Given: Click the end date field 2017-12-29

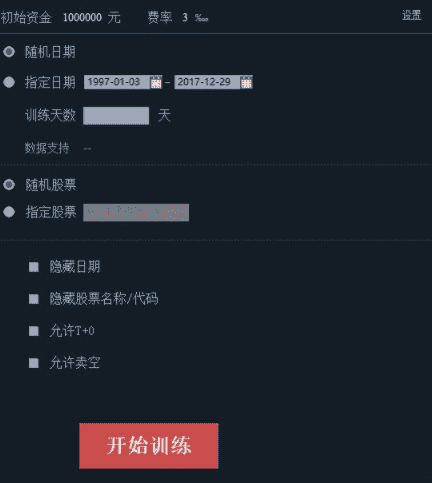Looking at the screenshot, I should point(207,82).
